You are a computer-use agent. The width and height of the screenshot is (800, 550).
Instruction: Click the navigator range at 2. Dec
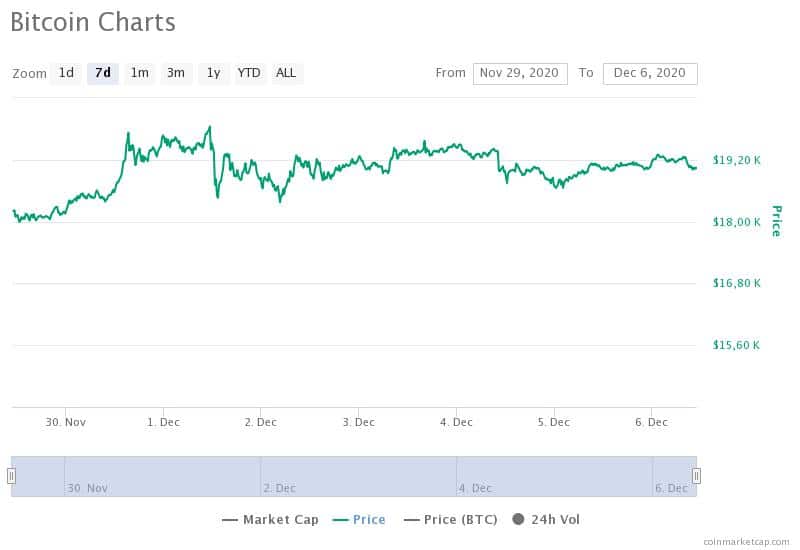[279, 488]
